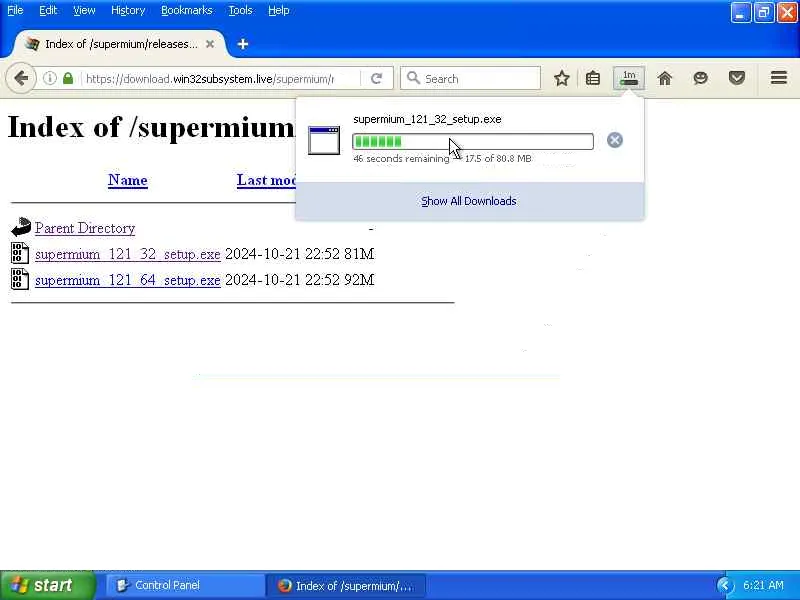Open the Hello chat smiley icon
Image resolution: width=800 pixels, height=600 pixels.
pos(701,78)
